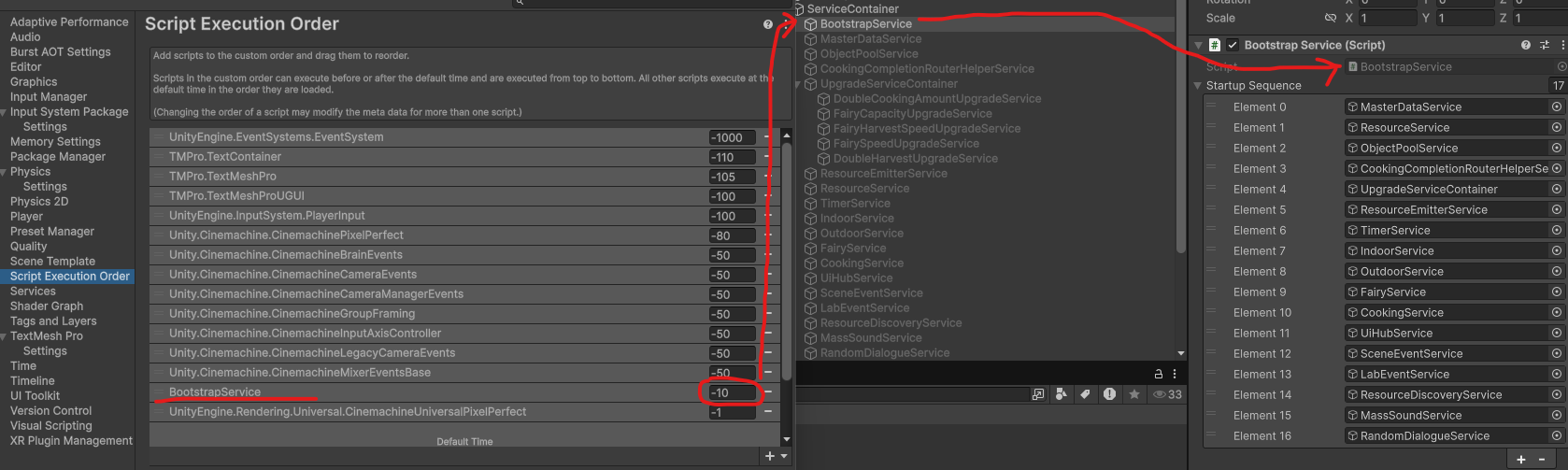Image resolution: width=1568 pixels, height=470 pixels.
Task: Select Unity.Cinemachine.CinemachineBrainEvents row
Action: tap(464, 255)
